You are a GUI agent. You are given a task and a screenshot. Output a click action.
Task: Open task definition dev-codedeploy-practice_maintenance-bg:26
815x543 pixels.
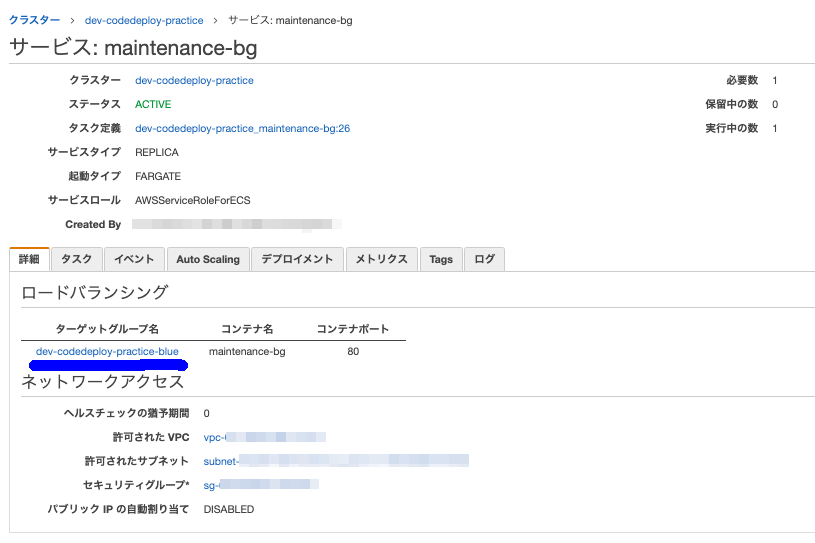pos(242,128)
